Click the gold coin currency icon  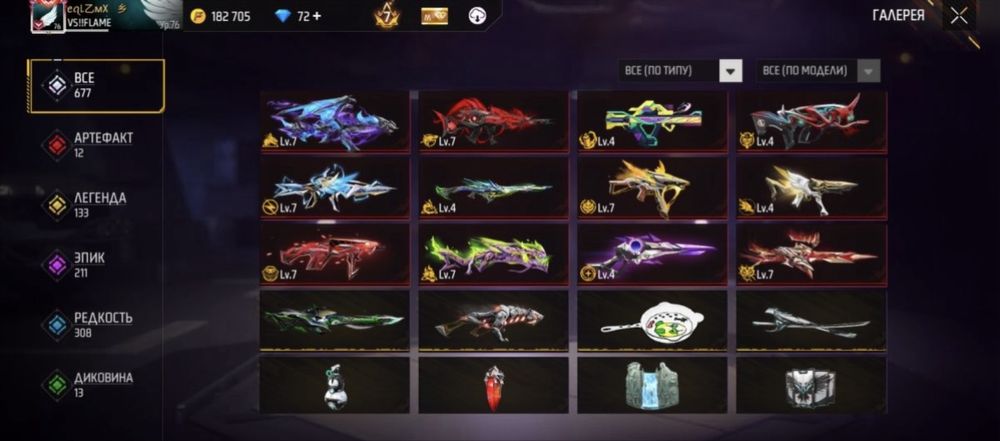pos(198,16)
